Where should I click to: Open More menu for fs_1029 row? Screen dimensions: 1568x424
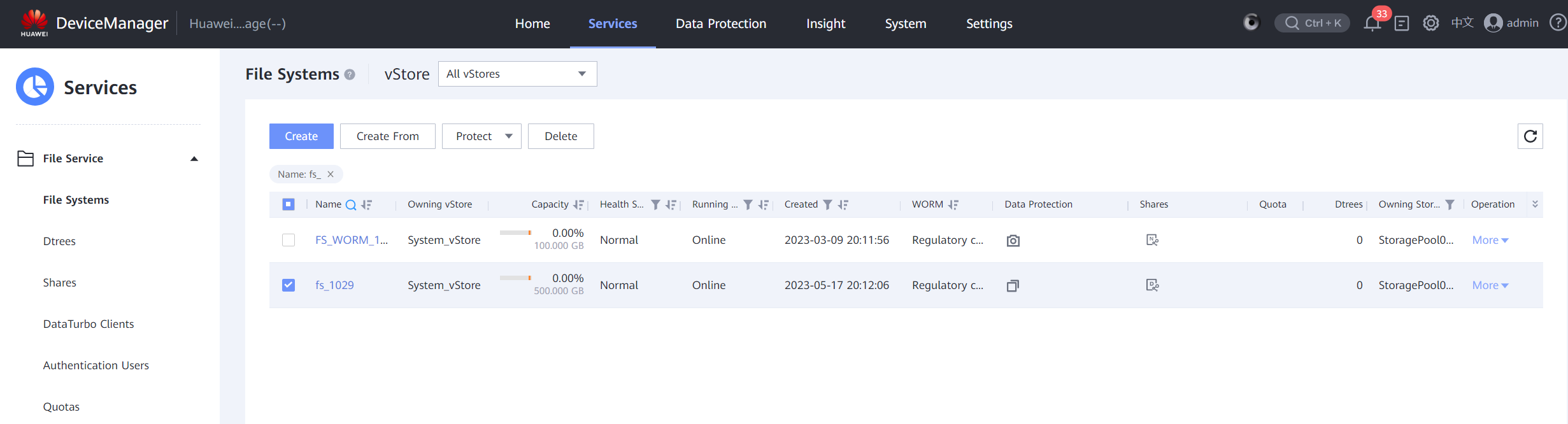pos(1490,285)
